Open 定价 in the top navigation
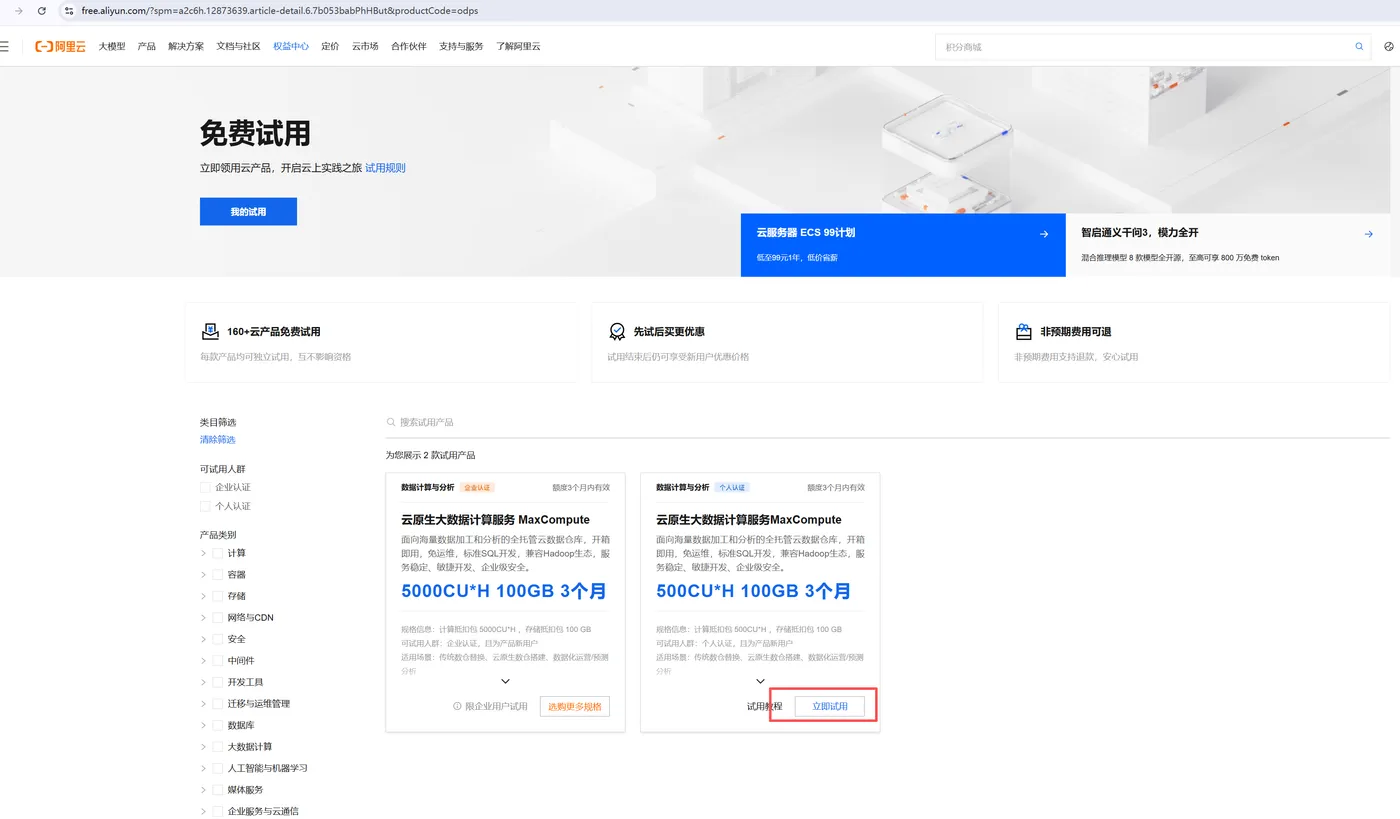This screenshot has height=819, width=1400. 330,46
